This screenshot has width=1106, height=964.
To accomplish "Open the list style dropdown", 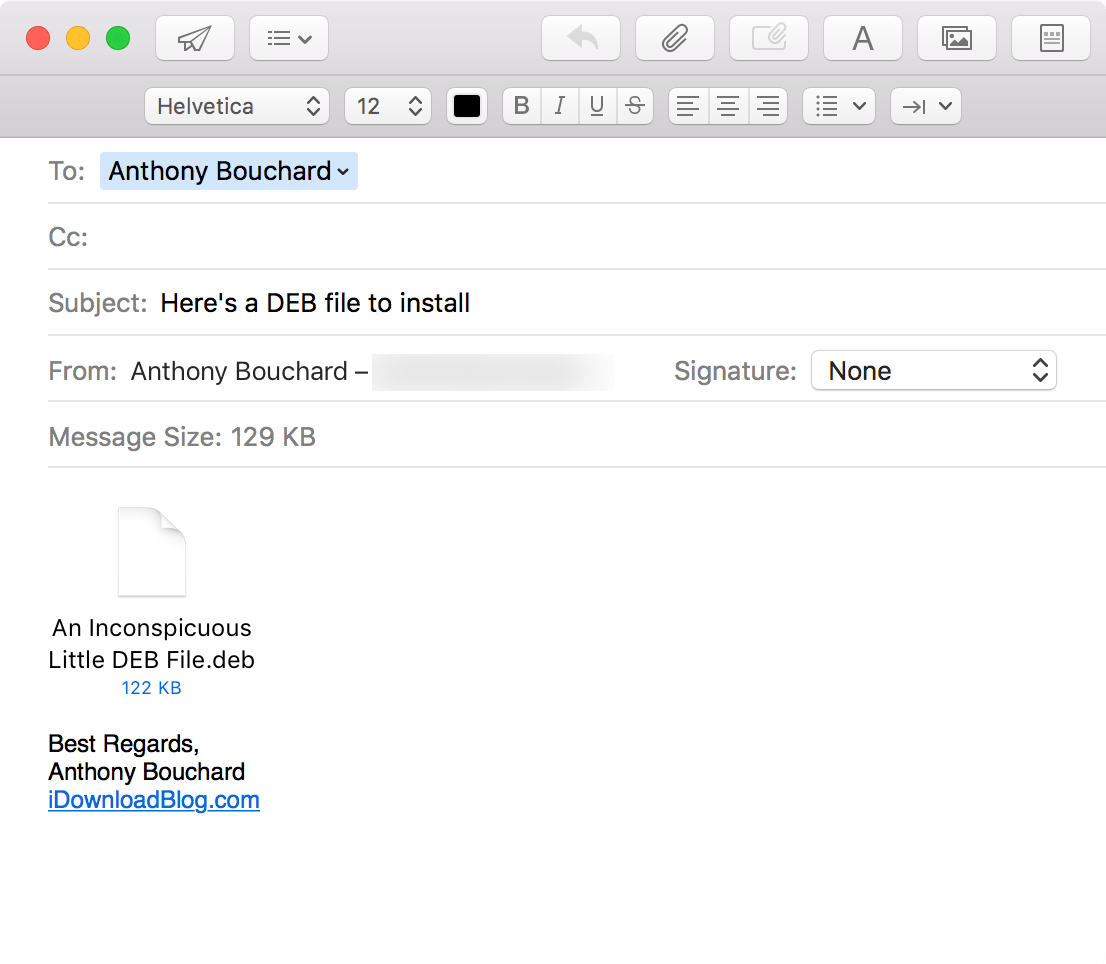I will 839,106.
